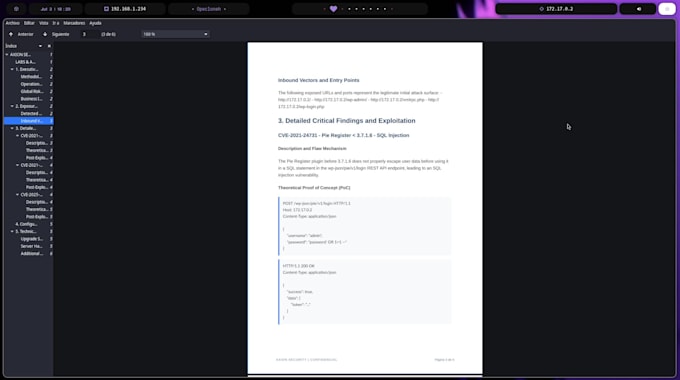Viewport: 680px width, 380px height.
Task: Click the 172.17.0.2 target widget
Action: coord(556,9)
